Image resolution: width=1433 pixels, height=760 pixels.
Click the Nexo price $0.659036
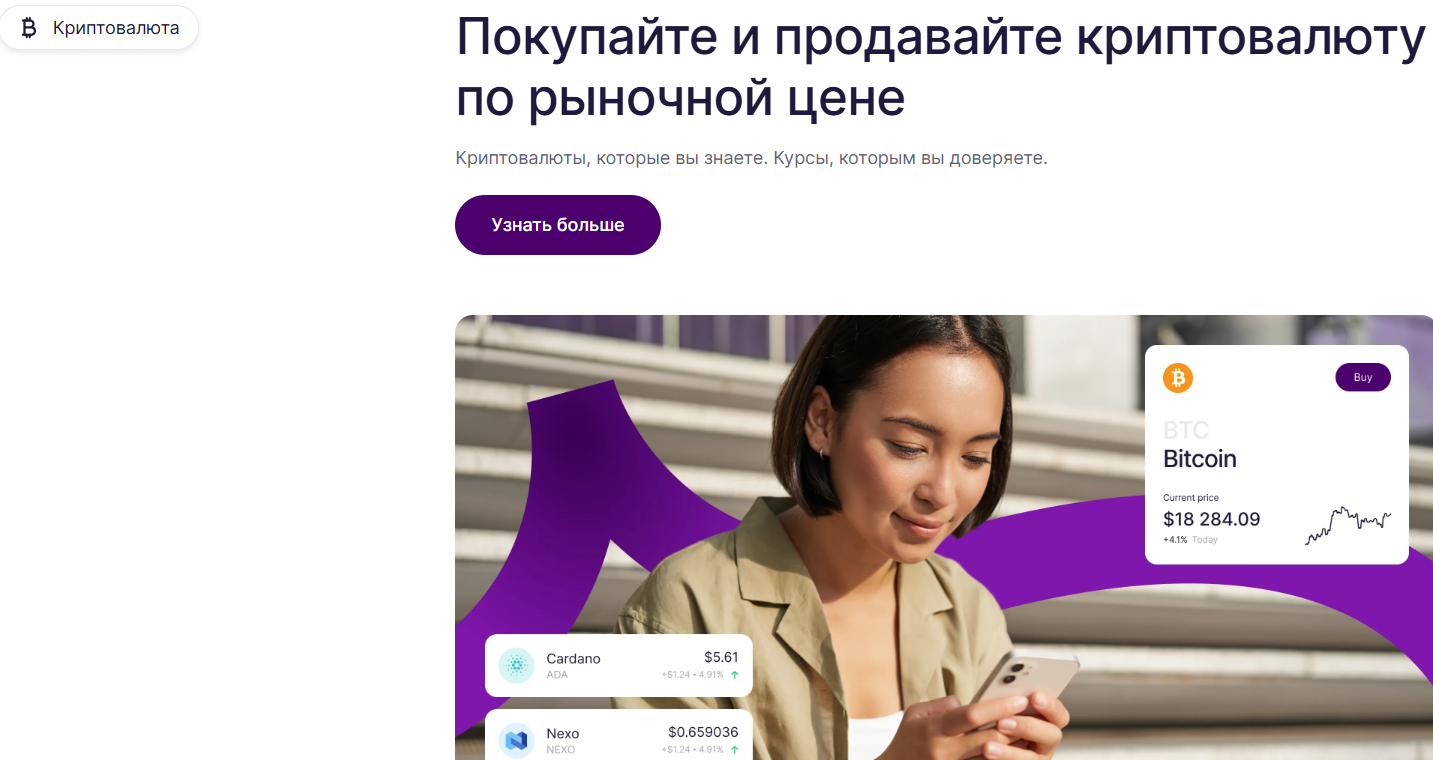point(703,732)
